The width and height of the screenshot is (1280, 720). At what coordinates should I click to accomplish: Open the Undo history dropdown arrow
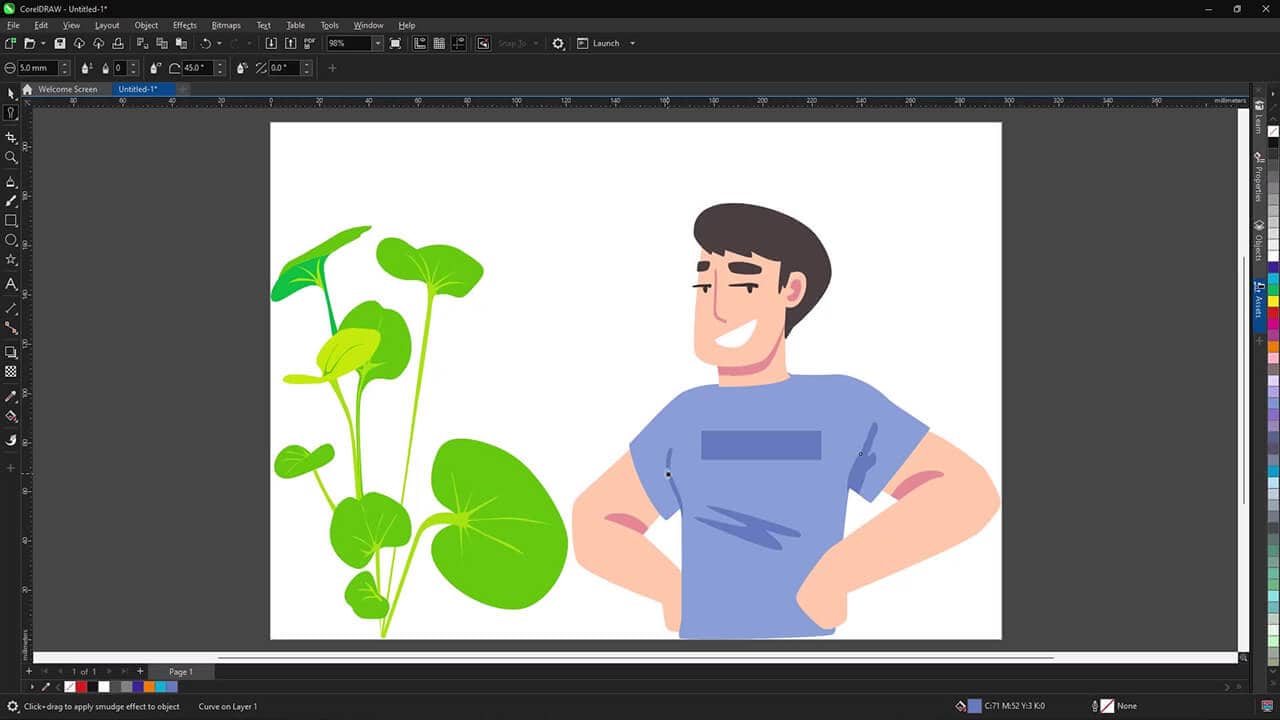point(219,44)
